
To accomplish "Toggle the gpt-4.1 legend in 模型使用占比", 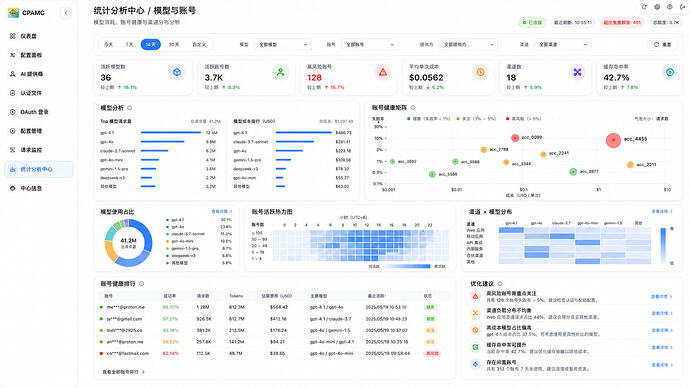I will pos(175,220).
